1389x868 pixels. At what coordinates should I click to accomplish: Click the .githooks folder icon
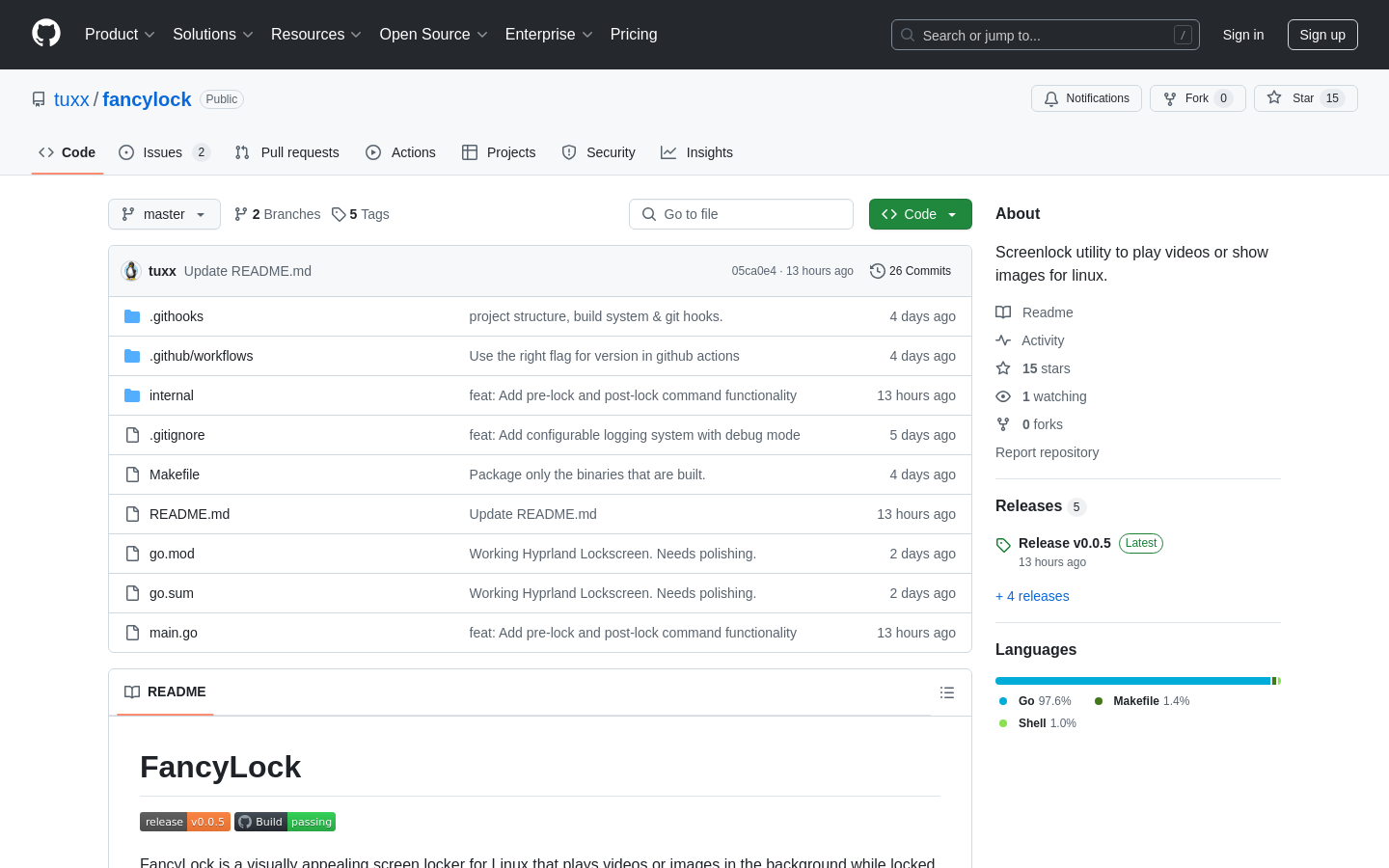(x=132, y=316)
